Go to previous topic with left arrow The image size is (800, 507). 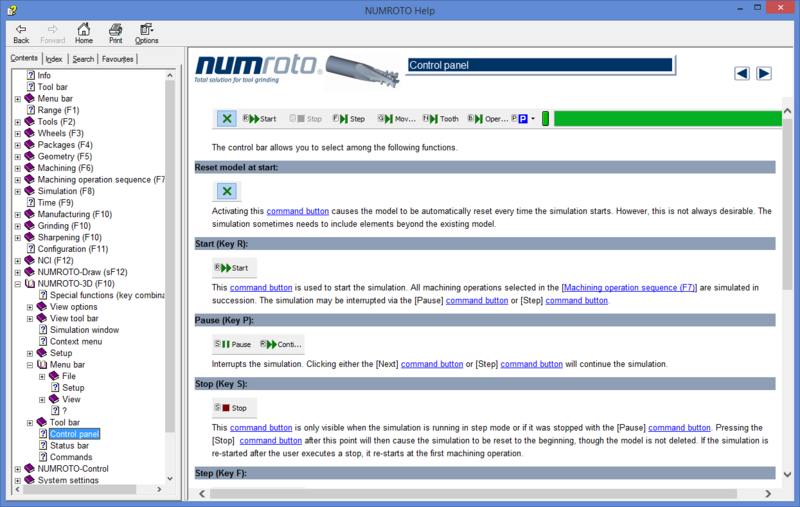742,73
